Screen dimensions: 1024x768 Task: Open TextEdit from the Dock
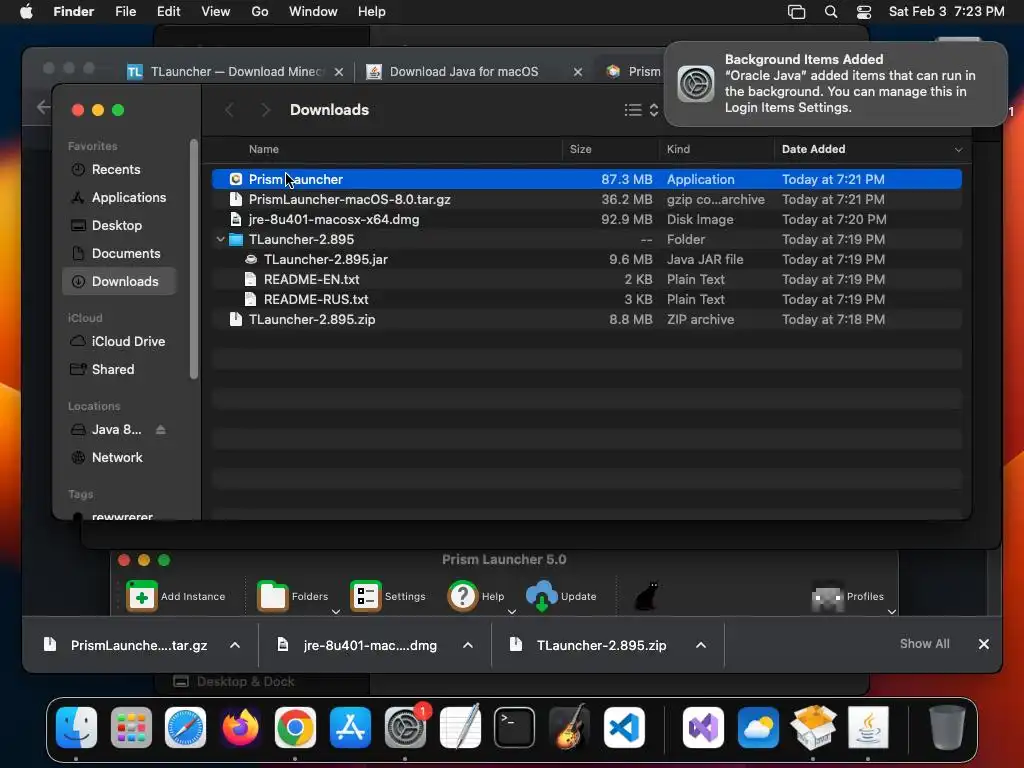click(460, 727)
